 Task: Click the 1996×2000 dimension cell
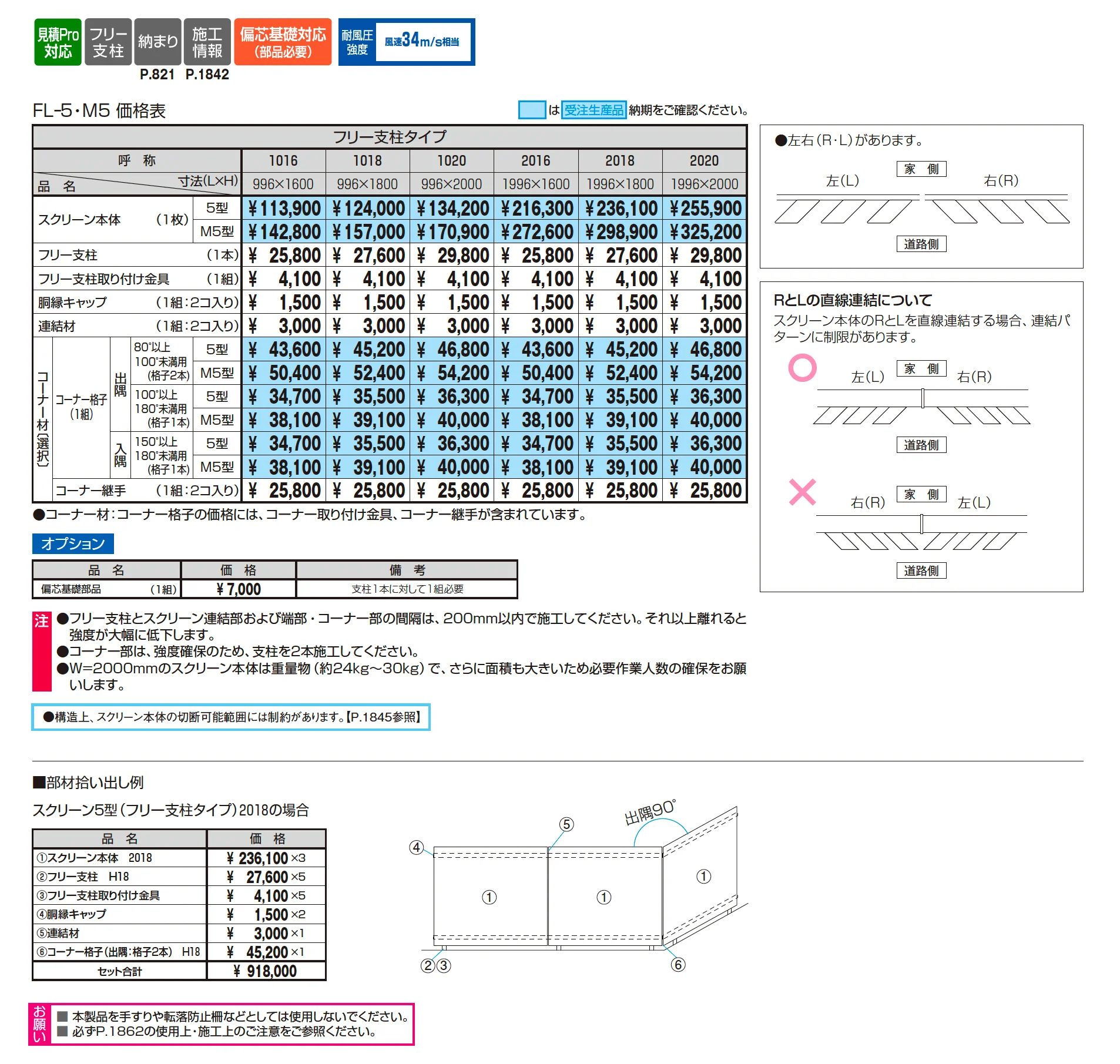point(704,184)
